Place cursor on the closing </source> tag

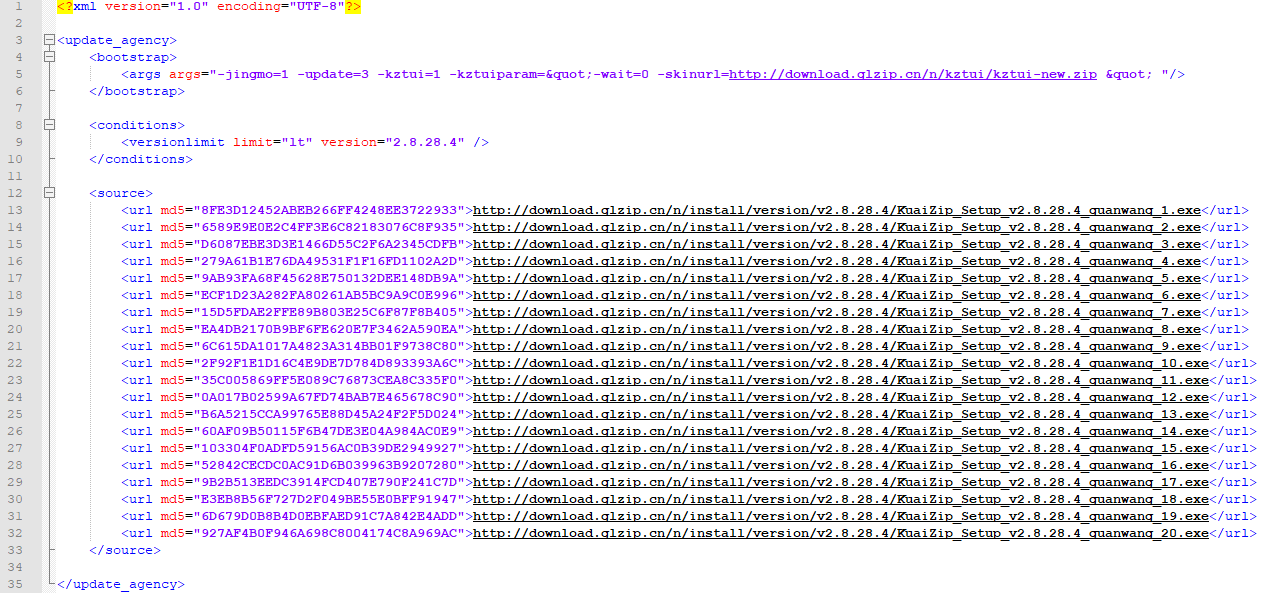pyautogui.click(x=123, y=550)
